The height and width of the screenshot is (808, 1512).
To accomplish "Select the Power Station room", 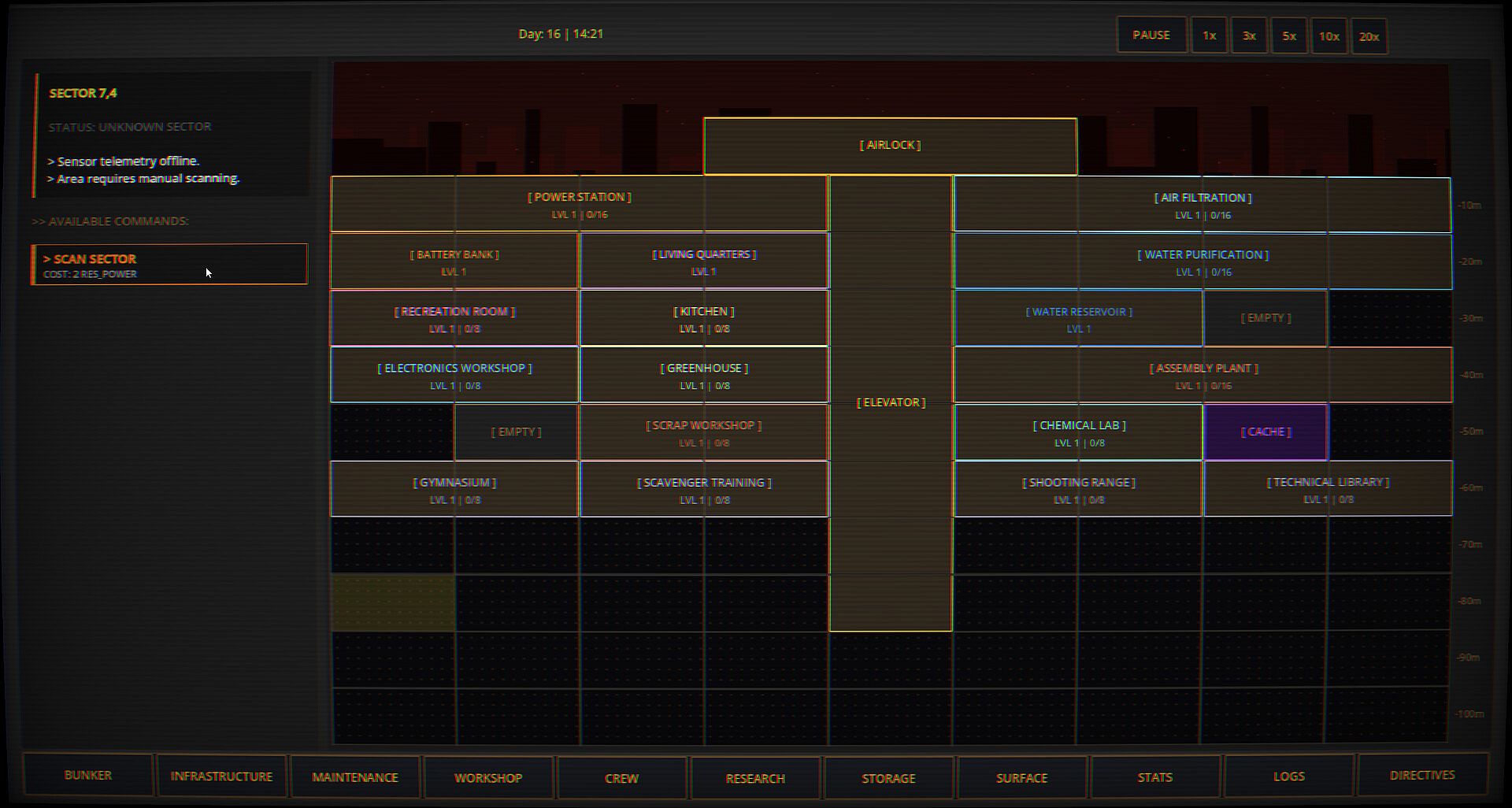I will pos(579,204).
